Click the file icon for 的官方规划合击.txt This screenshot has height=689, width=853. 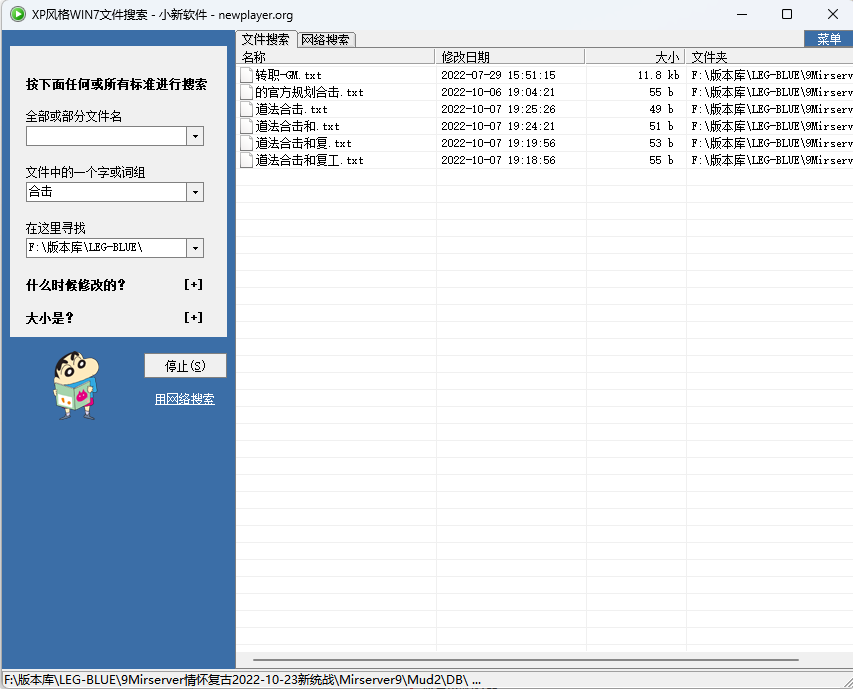247,92
